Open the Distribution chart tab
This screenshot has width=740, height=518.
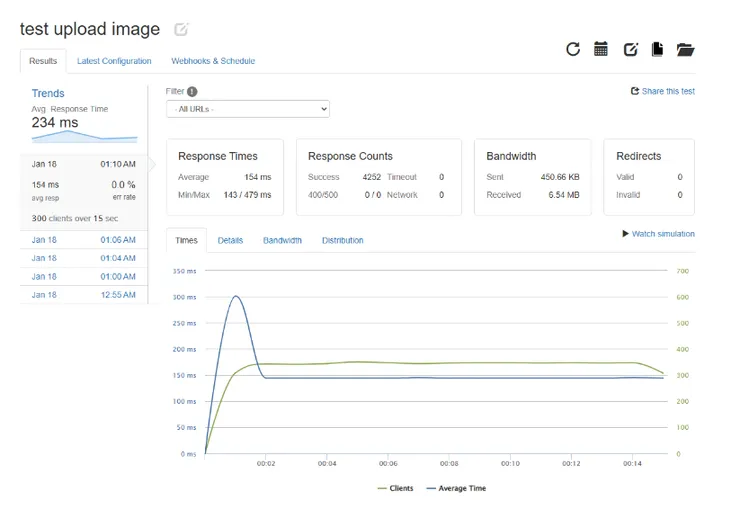point(342,241)
